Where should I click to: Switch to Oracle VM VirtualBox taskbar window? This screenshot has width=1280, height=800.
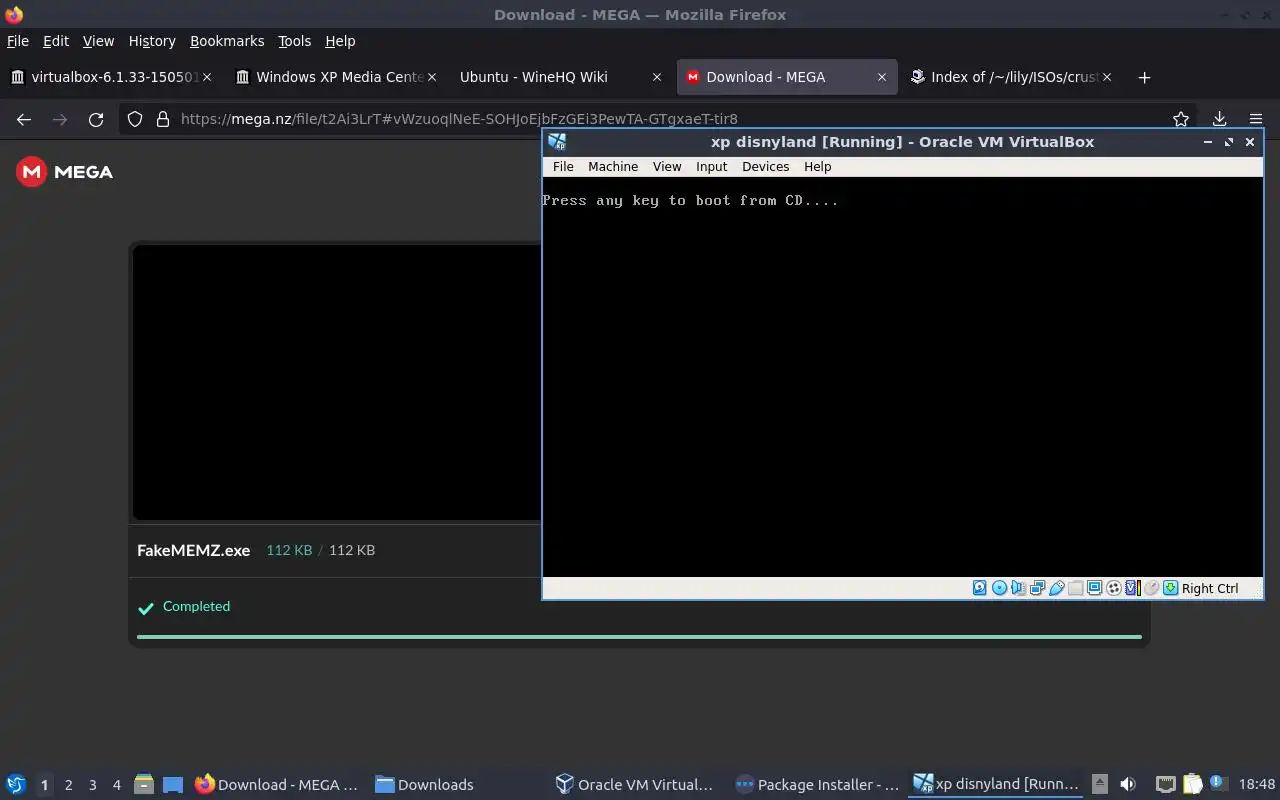click(636, 785)
